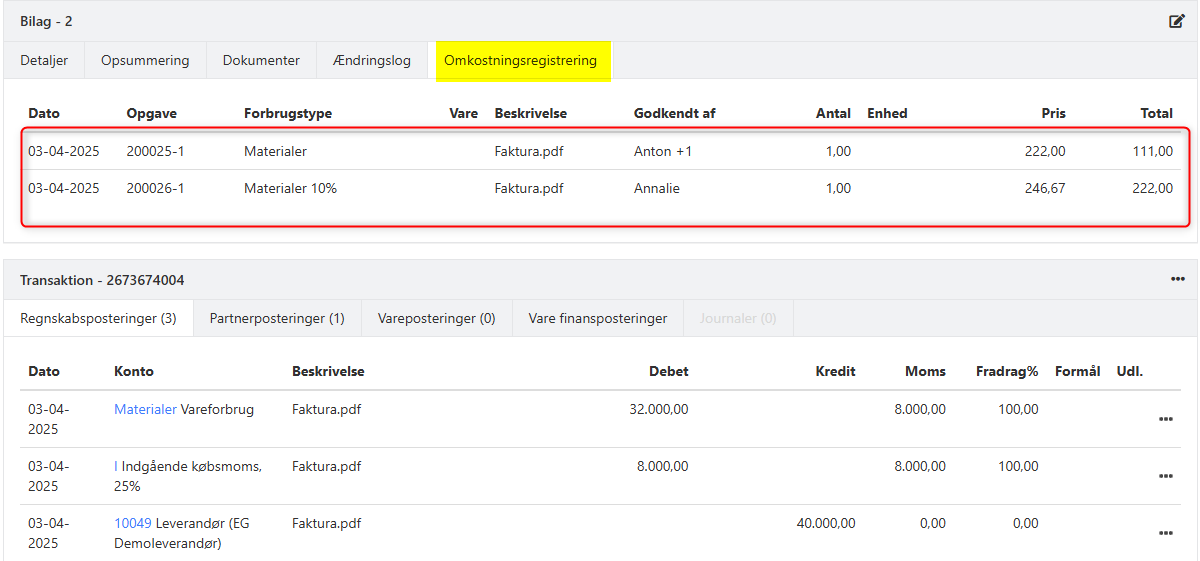Open the Opsummering tab
This screenshot has height=561, width=1200.
point(145,60)
